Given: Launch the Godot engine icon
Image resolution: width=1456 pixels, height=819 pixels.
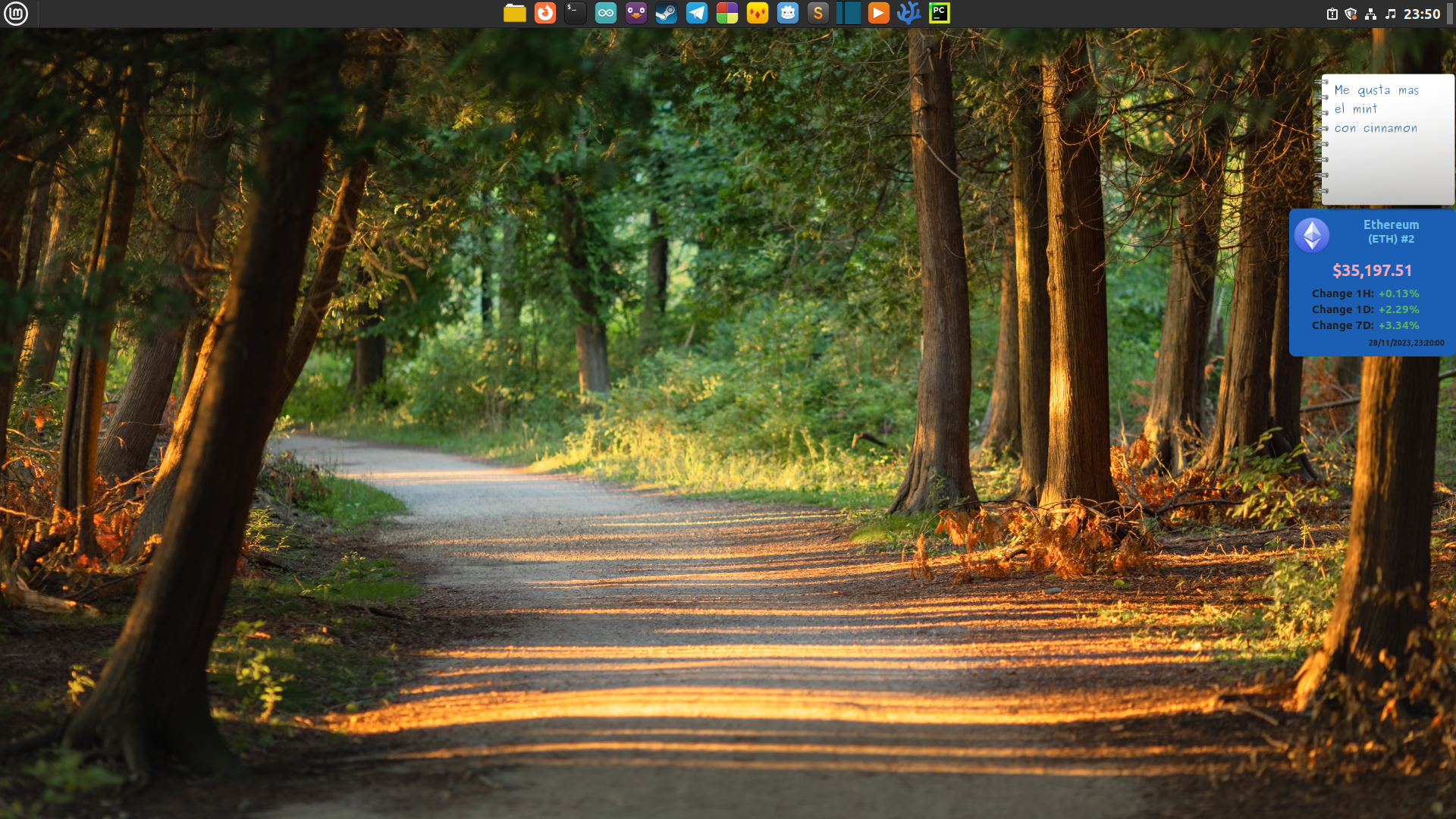Looking at the screenshot, I should click(x=787, y=14).
